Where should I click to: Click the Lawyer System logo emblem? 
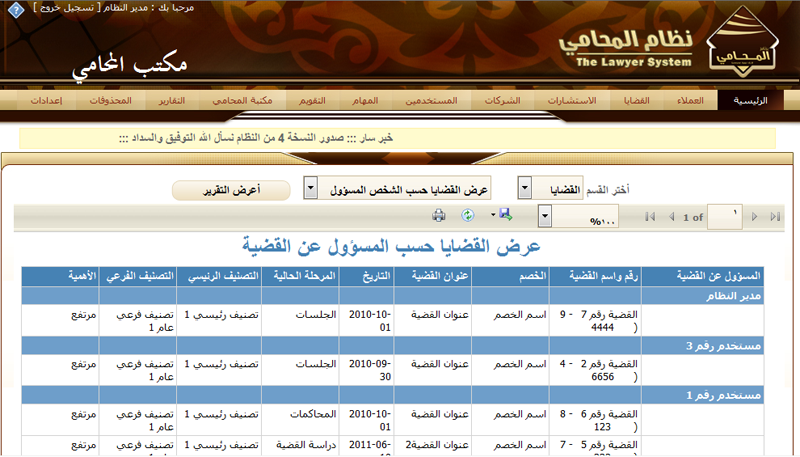[742, 42]
